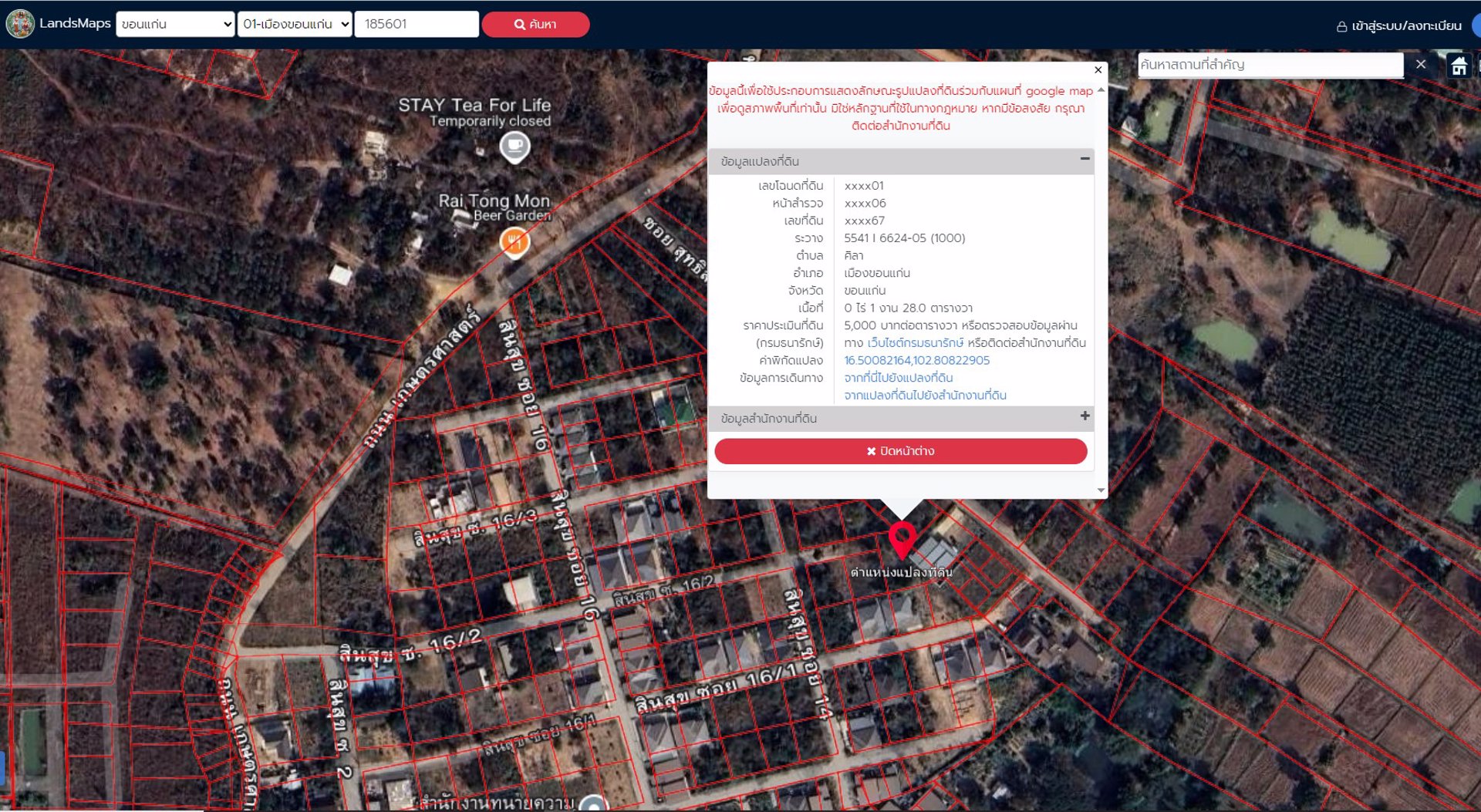Click the parcel number field 185601

417,24
